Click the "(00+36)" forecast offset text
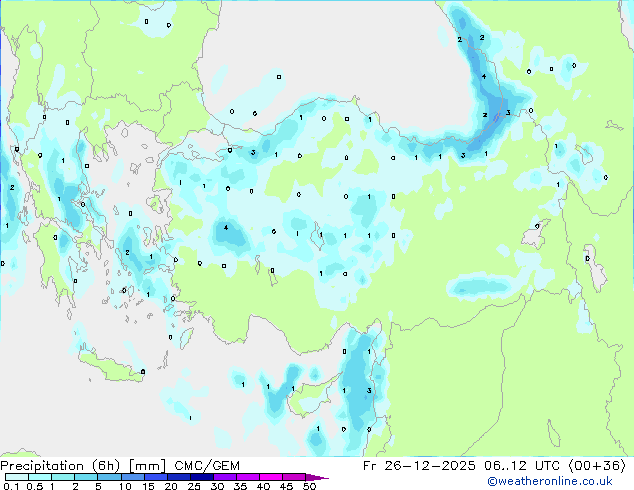The width and height of the screenshot is (634, 490). click(x=597, y=466)
